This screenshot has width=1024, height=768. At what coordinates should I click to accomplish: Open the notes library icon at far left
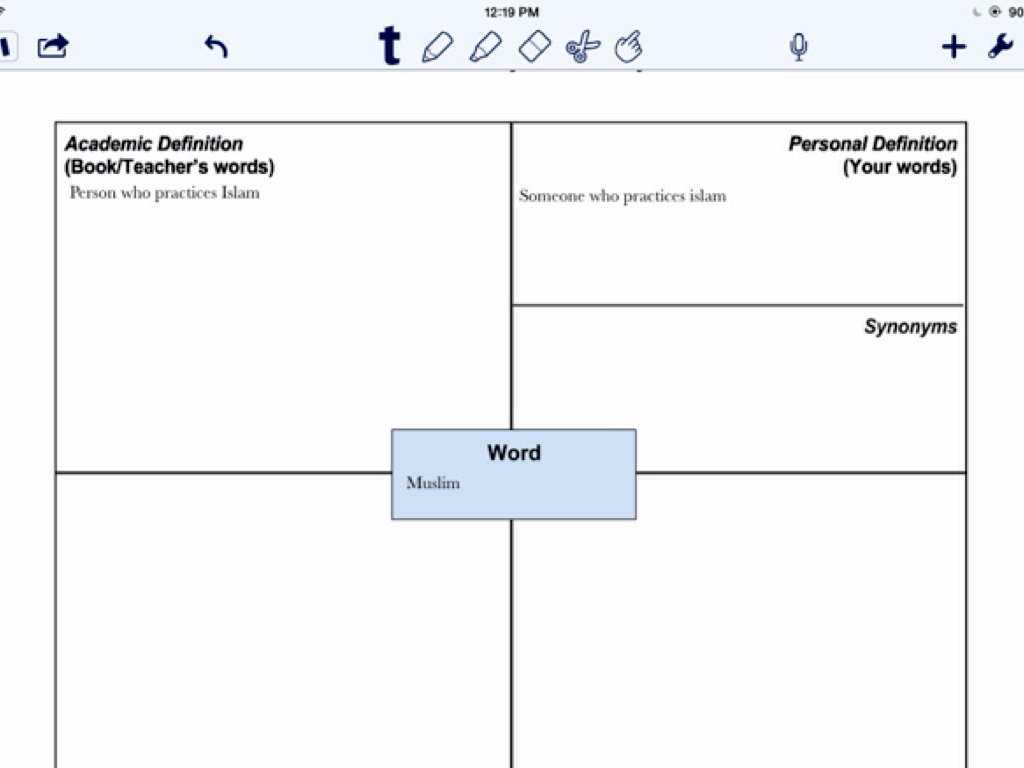coord(6,46)
